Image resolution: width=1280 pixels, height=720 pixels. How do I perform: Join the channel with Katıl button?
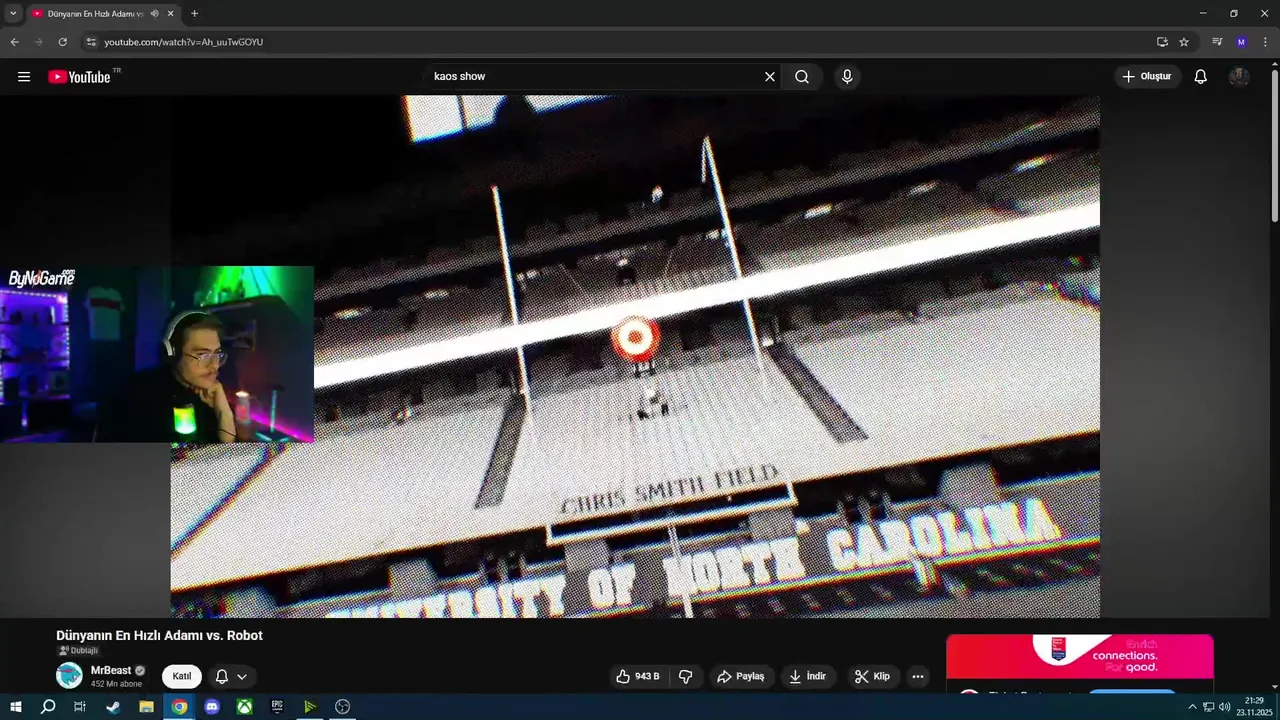tap(182, 677)
